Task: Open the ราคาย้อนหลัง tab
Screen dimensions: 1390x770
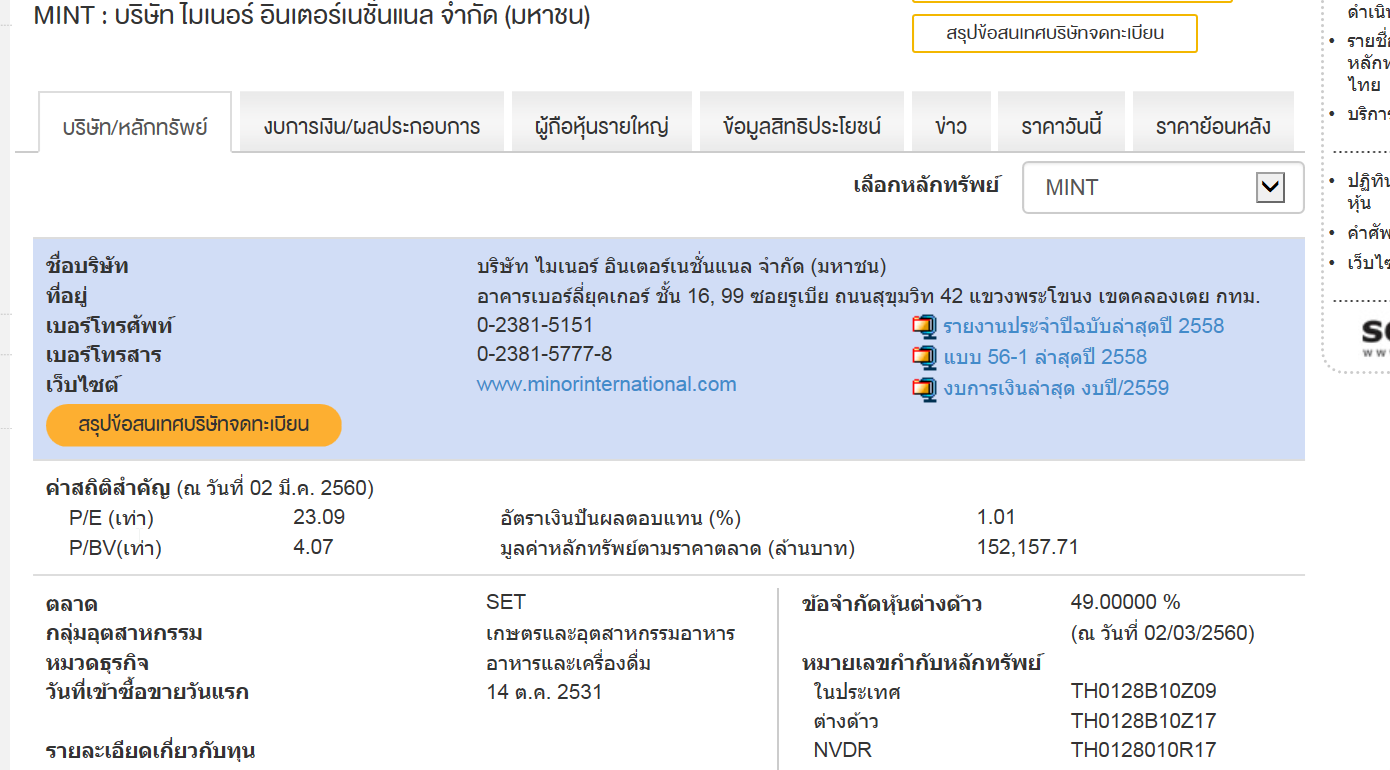Action: [1213, 123]
